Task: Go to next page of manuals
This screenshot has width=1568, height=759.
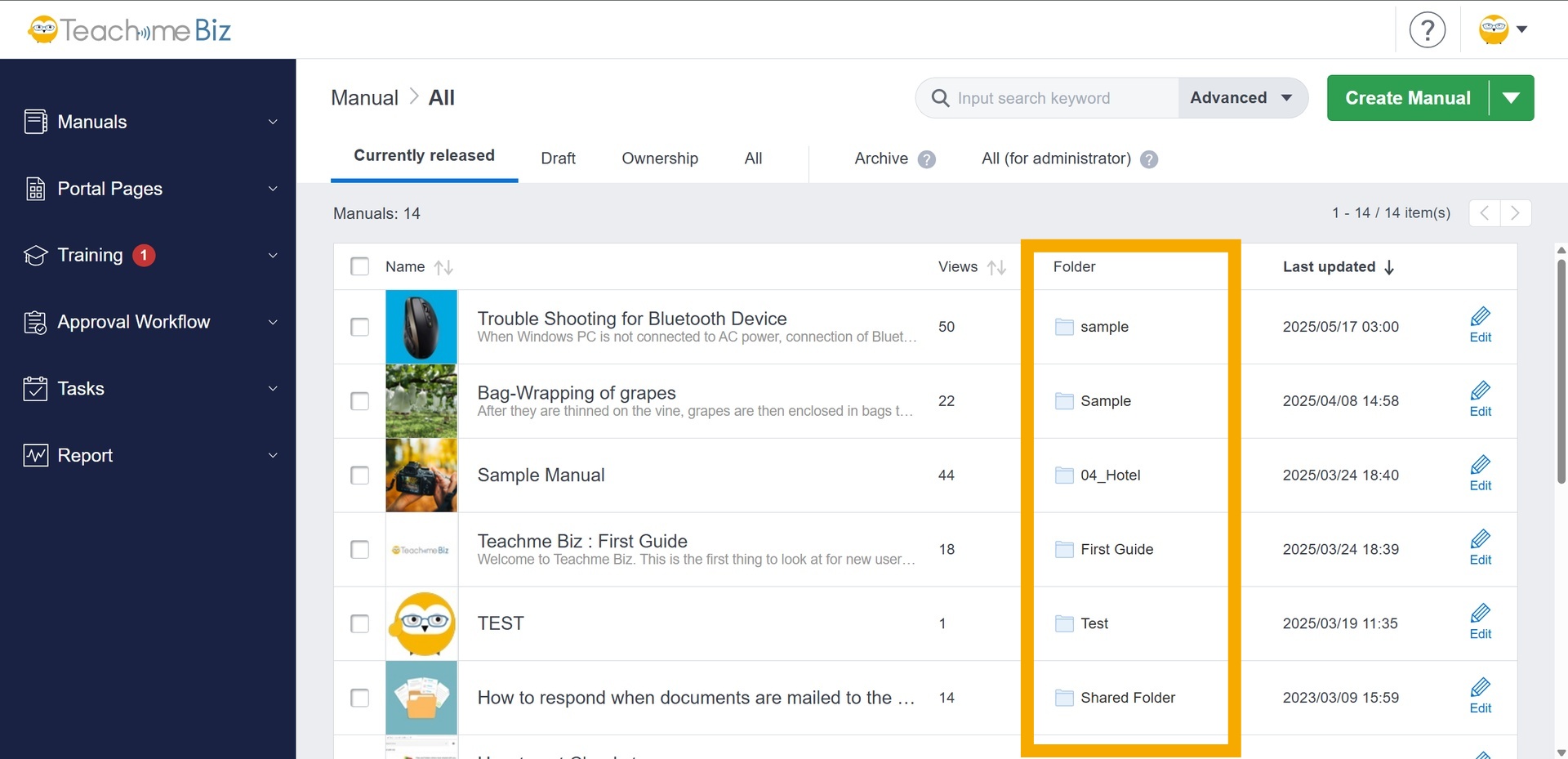Action: pos(1515,213)
